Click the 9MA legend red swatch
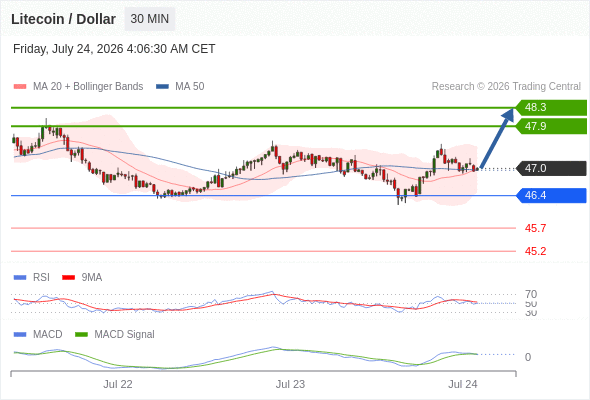 pos(68,278)
